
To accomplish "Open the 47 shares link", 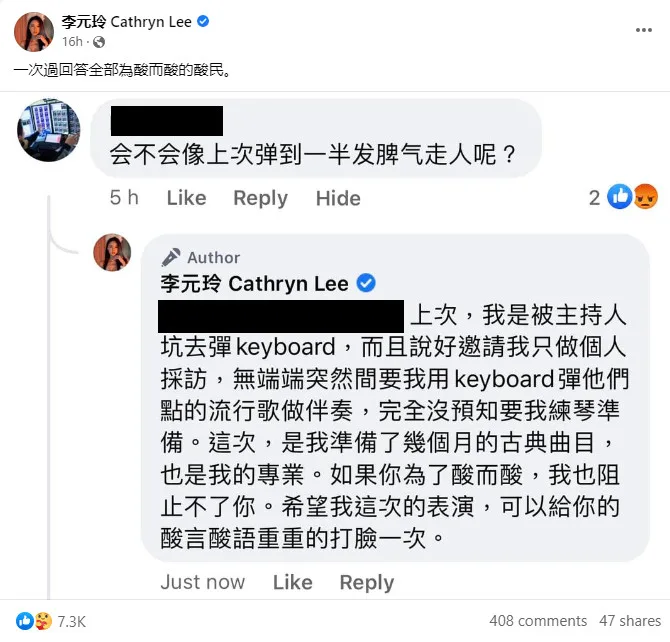I will pyautogui.click(x=630, y=621).
